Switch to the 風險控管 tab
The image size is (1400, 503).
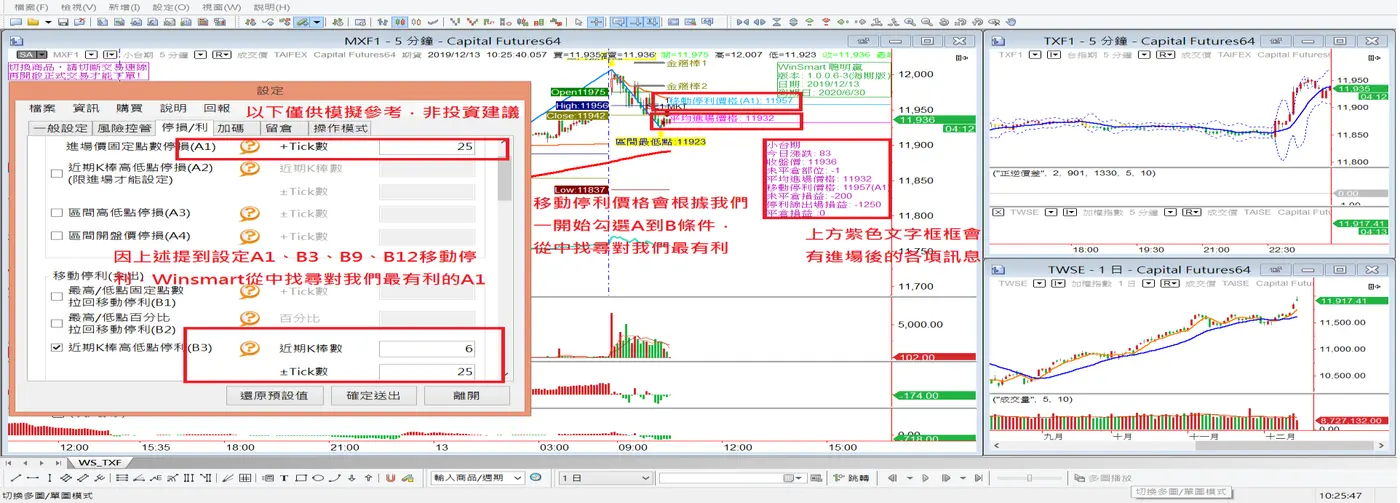(125, 128)
